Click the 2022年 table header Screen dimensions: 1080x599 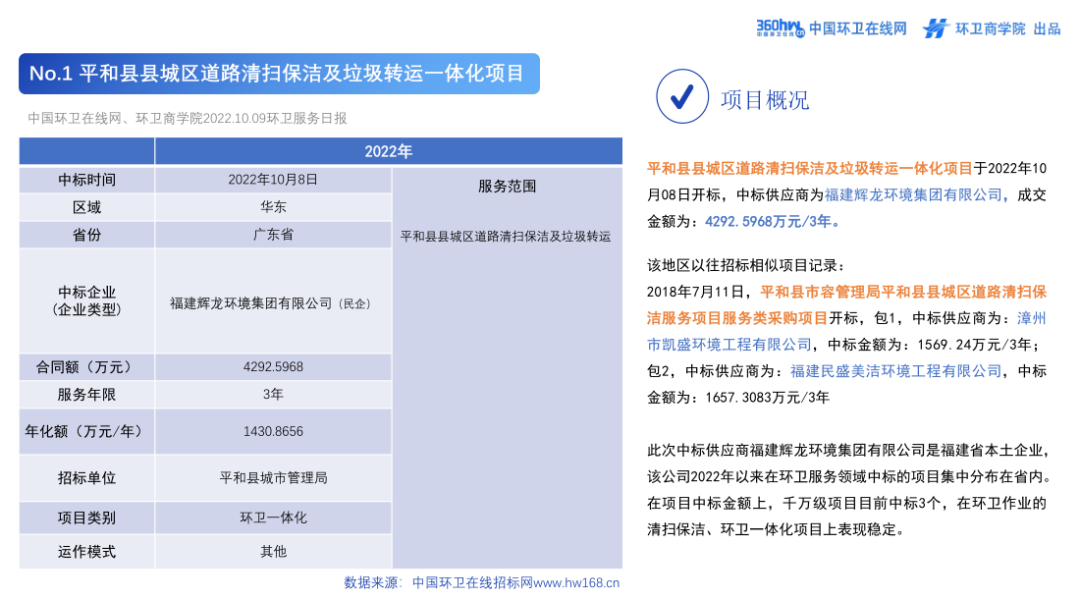[388, 151]
